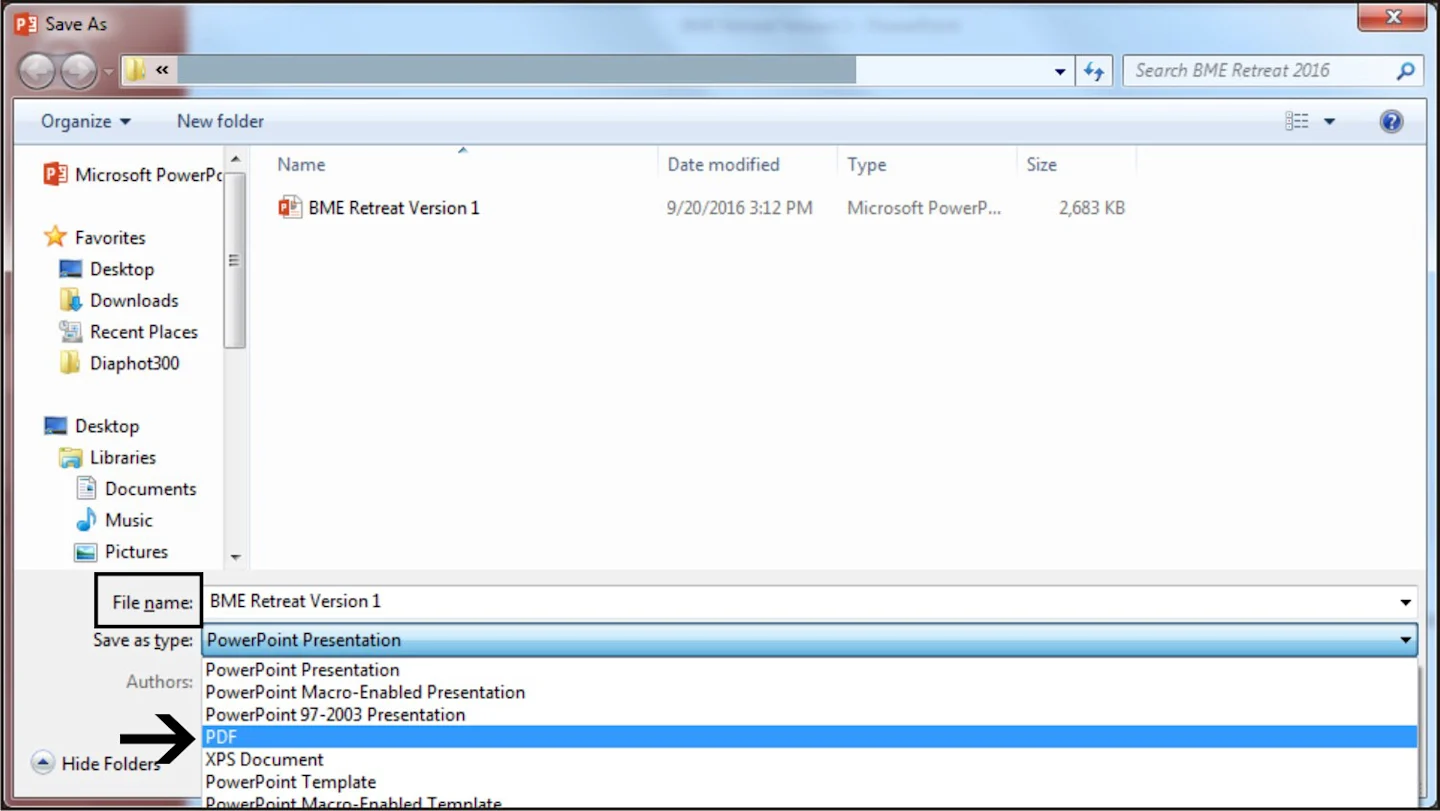The height and width of the screenshot is (811, 1440).
Task: Open the address bar history dropdown
Action: point(1060,71)
